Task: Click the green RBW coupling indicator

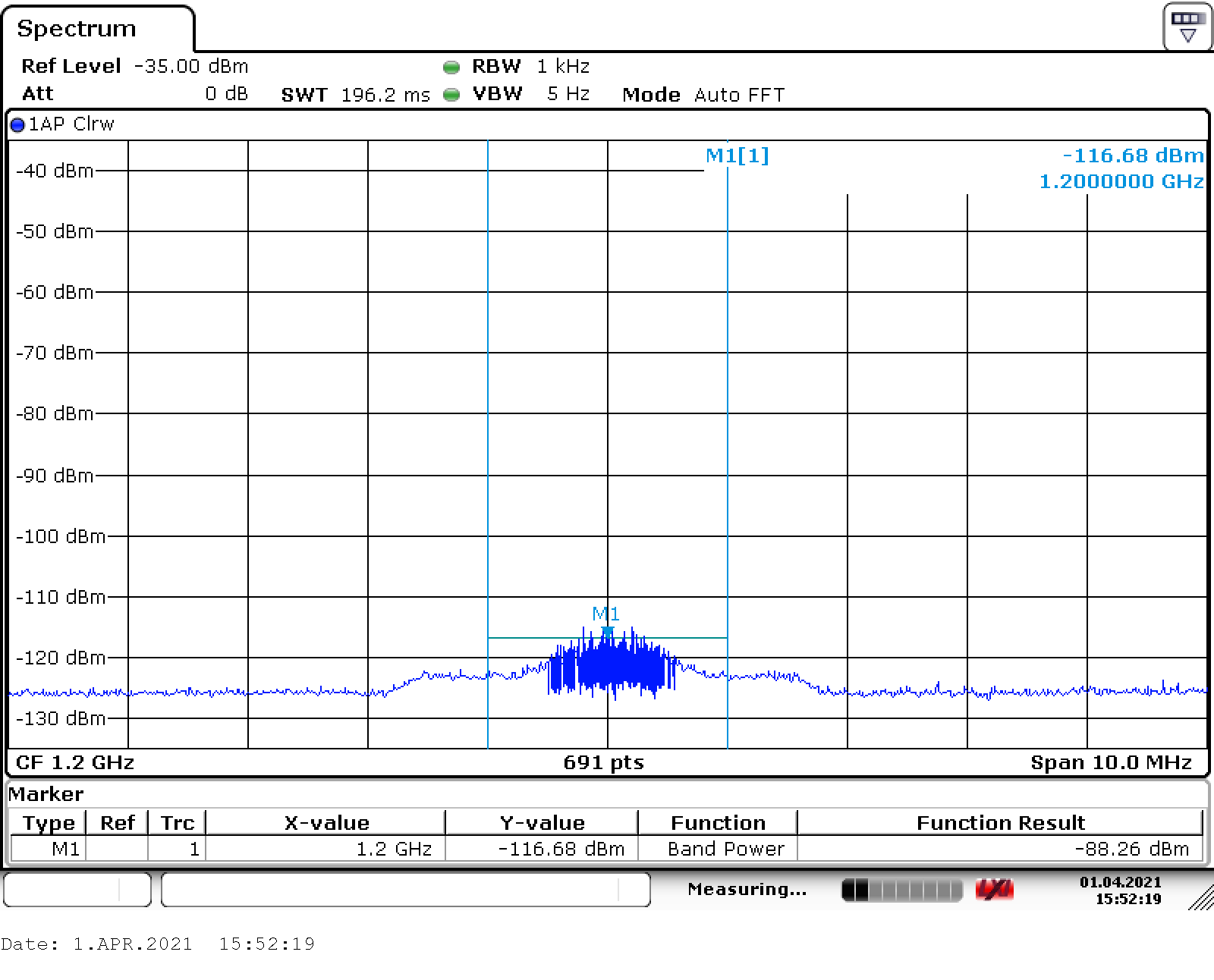Action: tap(451, 68)
